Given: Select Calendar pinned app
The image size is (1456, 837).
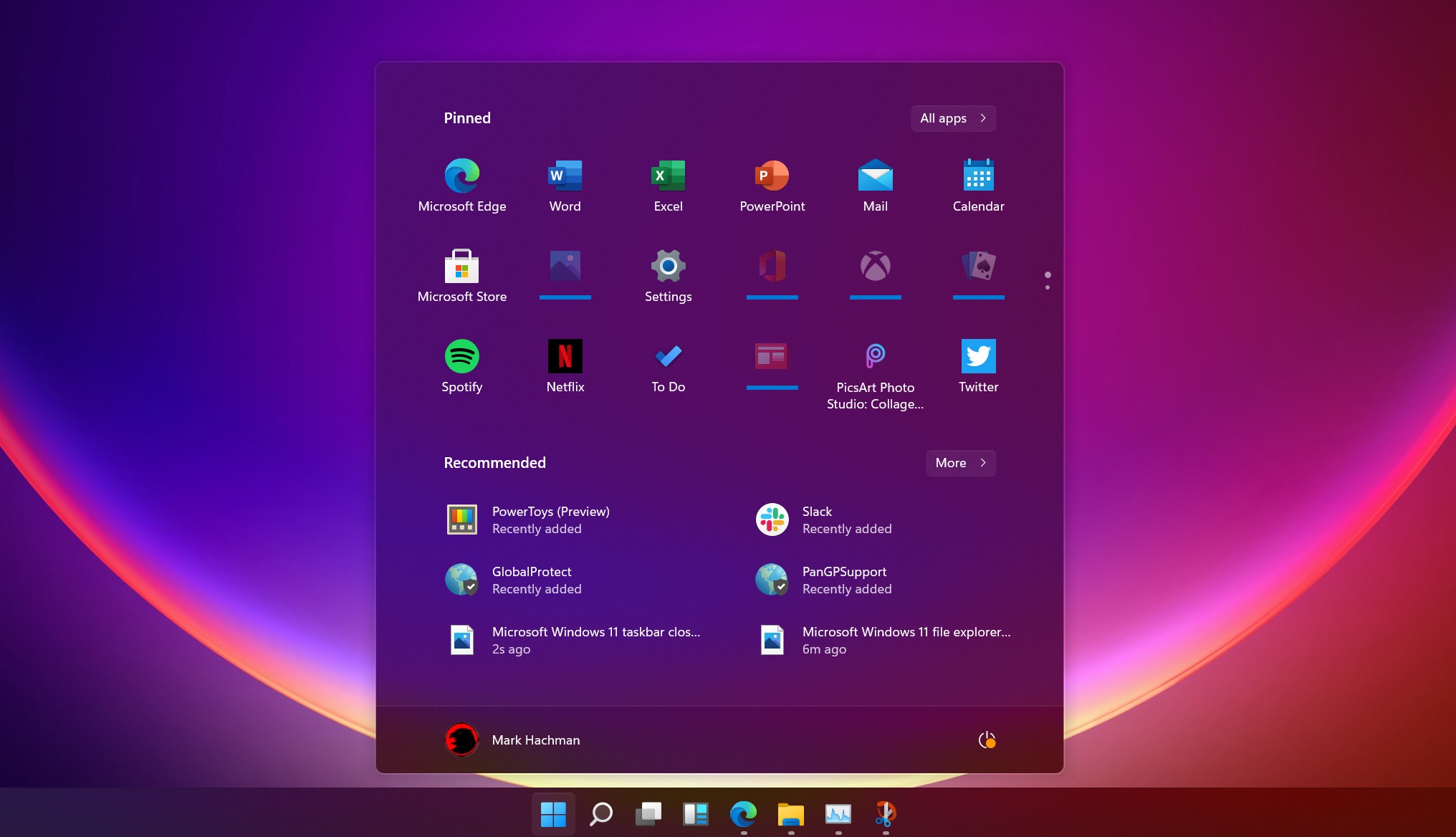Looking at the screenshot, I should [977, 183].
